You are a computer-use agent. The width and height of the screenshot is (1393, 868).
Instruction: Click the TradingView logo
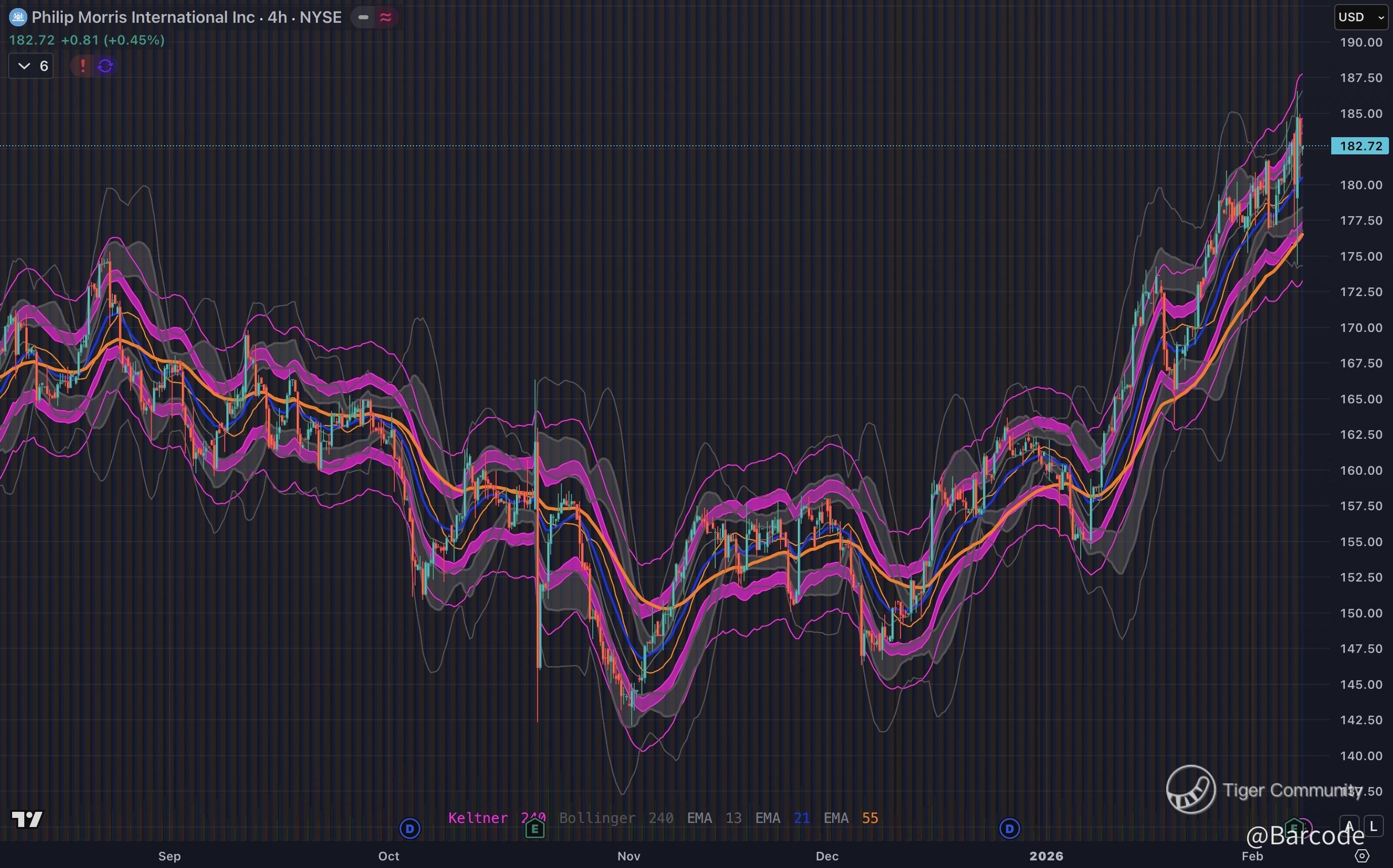[x=27, y=819]
